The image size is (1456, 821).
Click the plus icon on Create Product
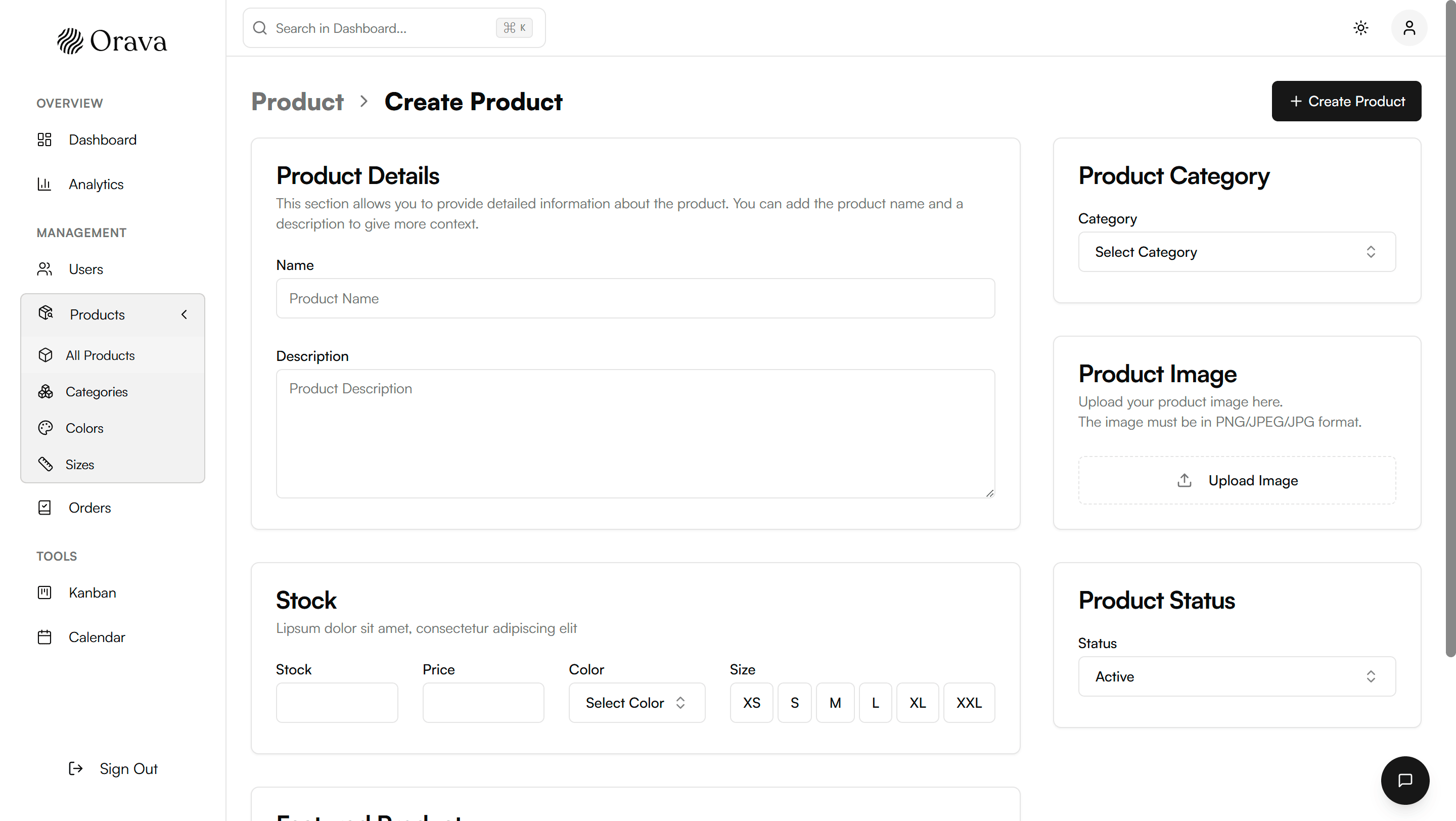(1295, 101)
